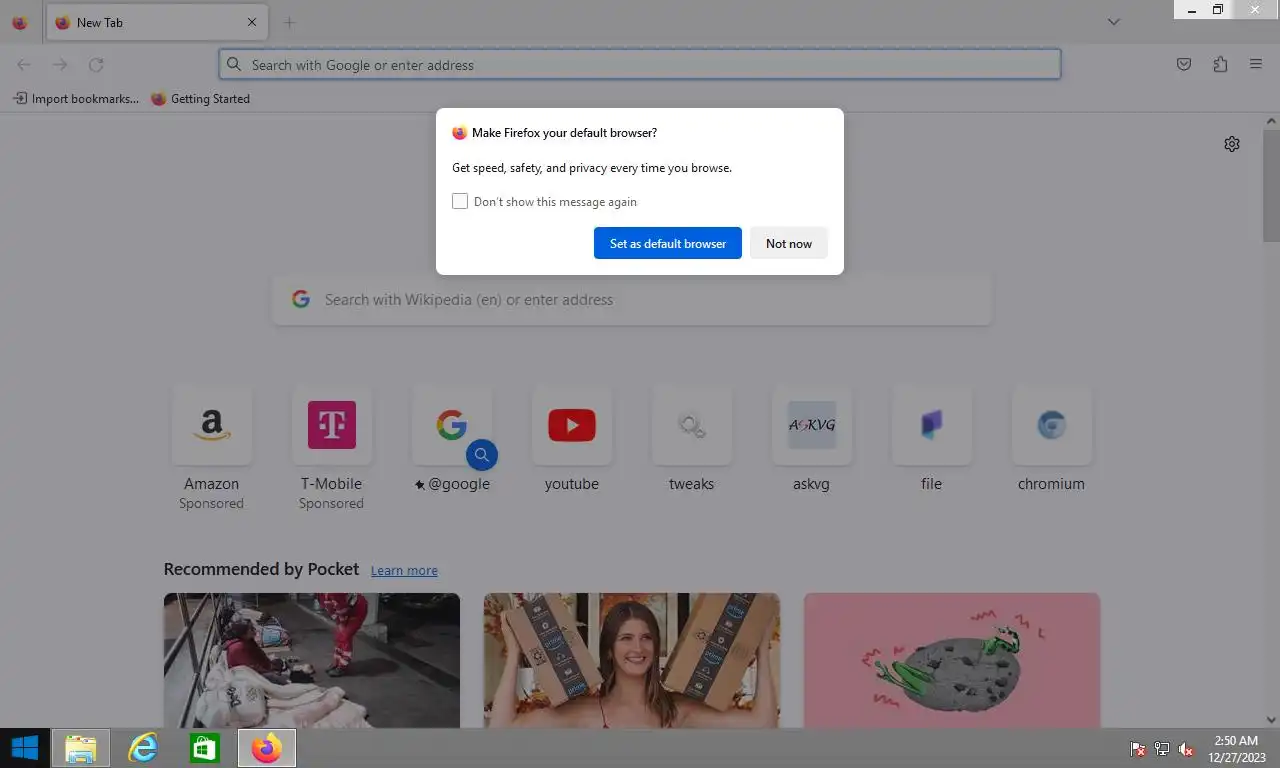1280x768 pixels.
Task: Click the Search with Wikipedia field
Action: (632, 299)
